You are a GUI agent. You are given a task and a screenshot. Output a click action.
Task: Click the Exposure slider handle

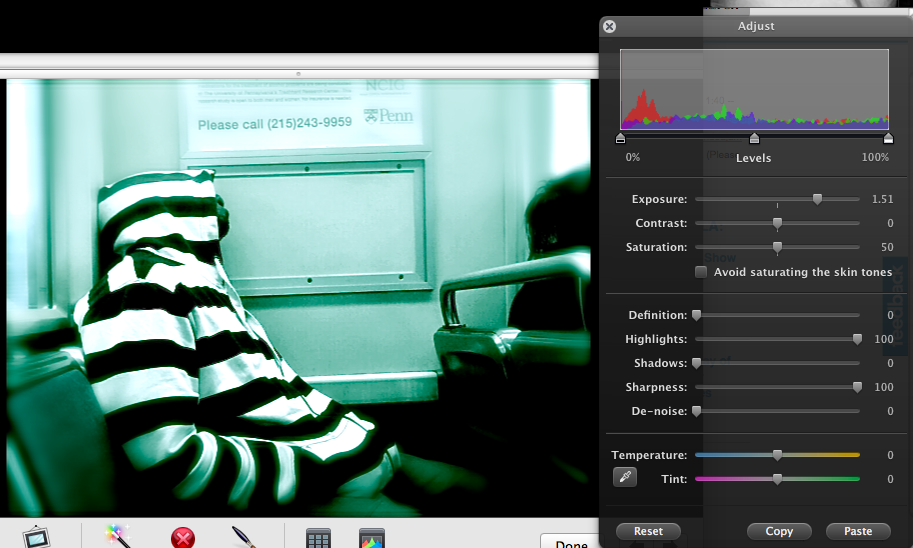(x=817, y=199)
